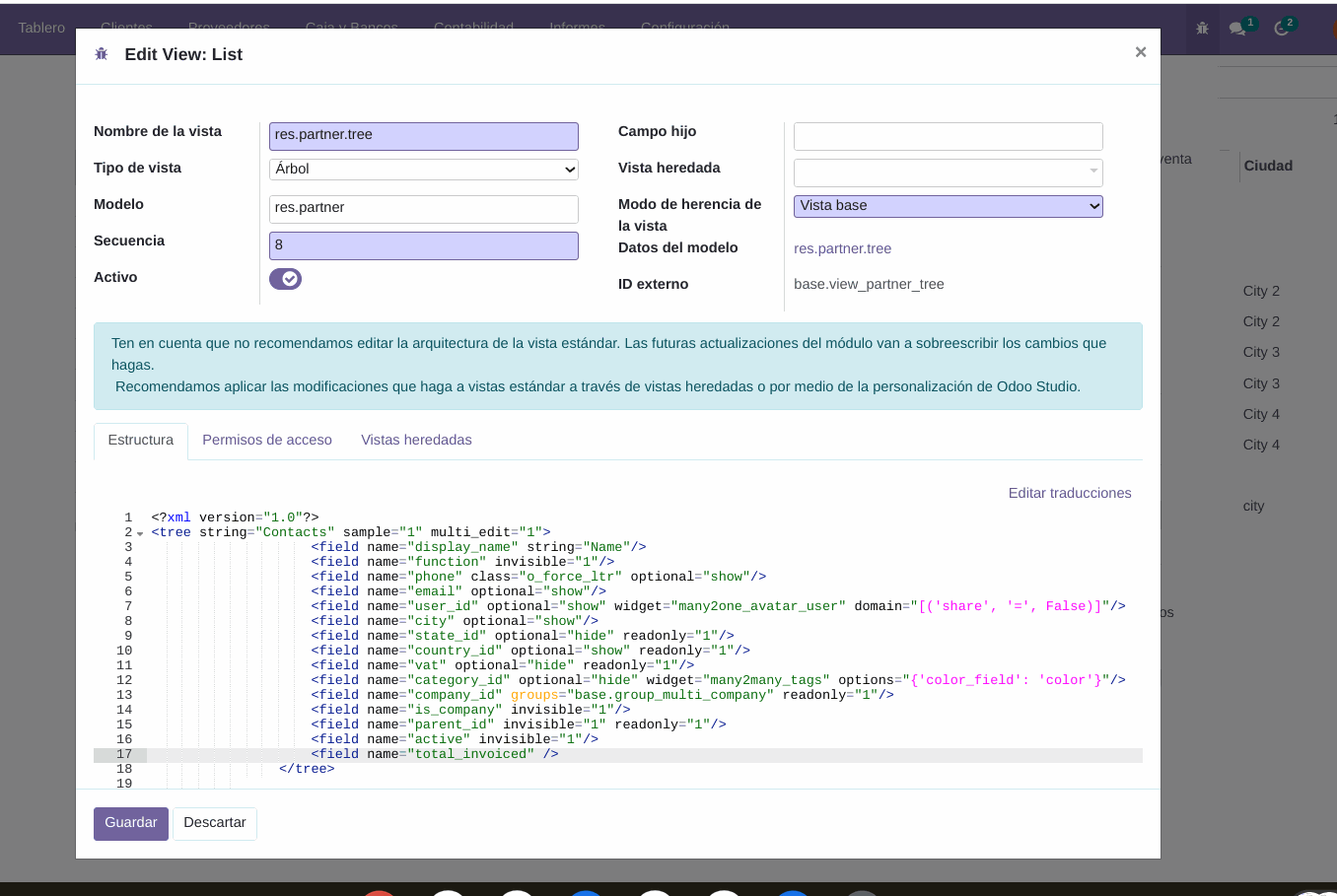This screenshot has width=1337, height=896.
Task: Click the Modelo input field
Action: tap(424, 209)
